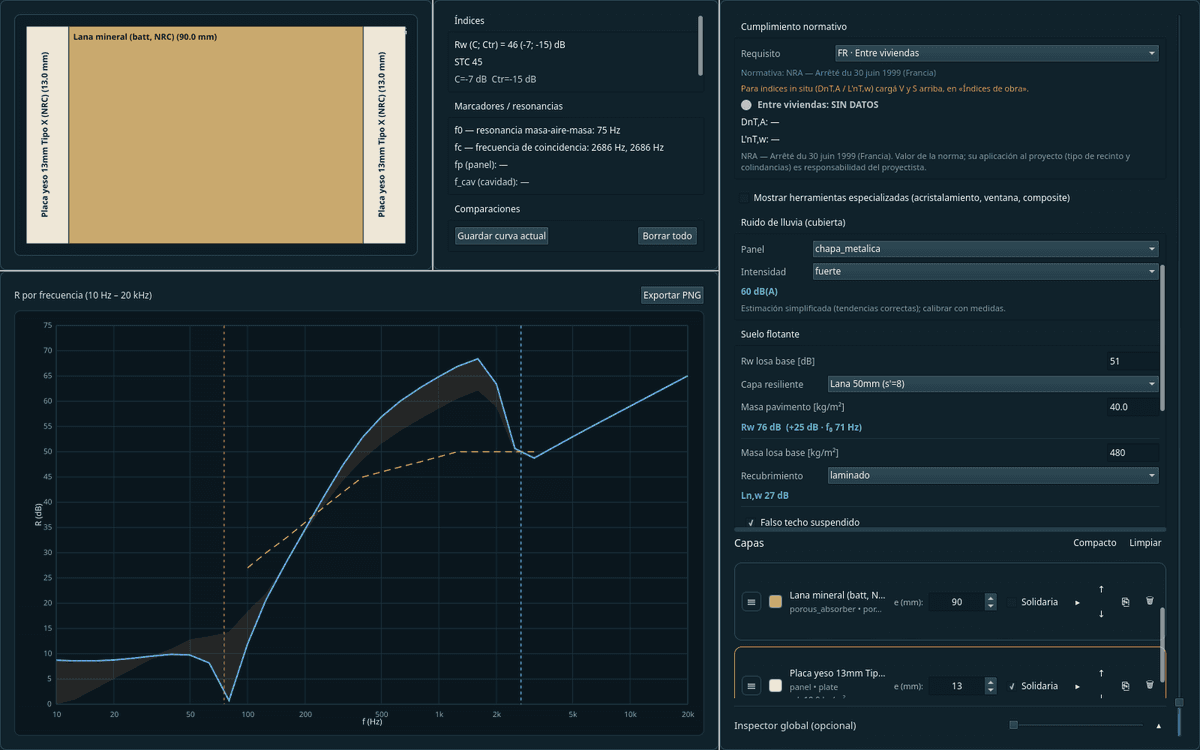Click the Rw losa base input field
Image resolution: width=1200 pixels, height=750 pixels.
click(1133, 361)
